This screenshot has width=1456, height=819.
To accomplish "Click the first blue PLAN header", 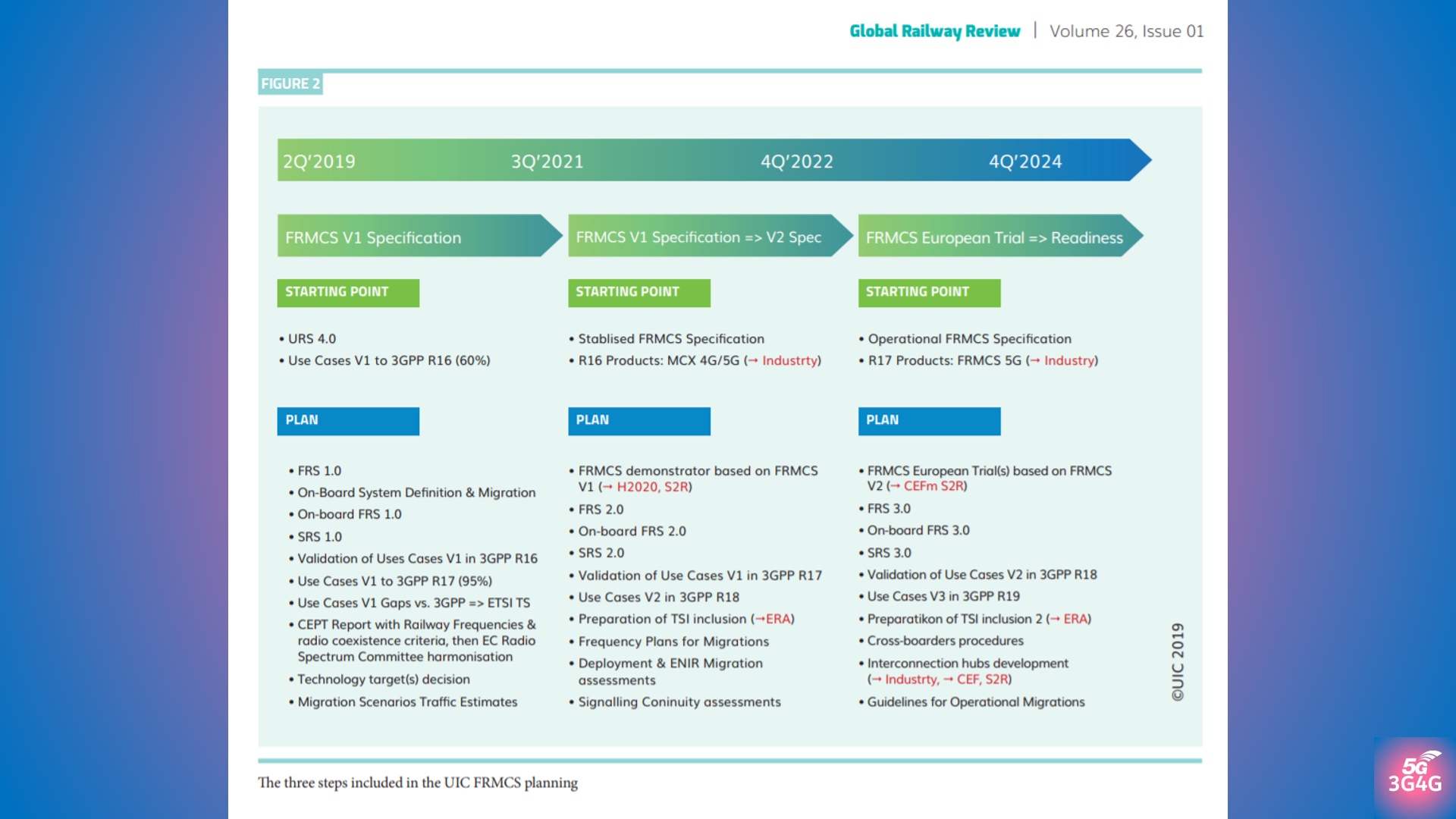I will click(347, 420).
